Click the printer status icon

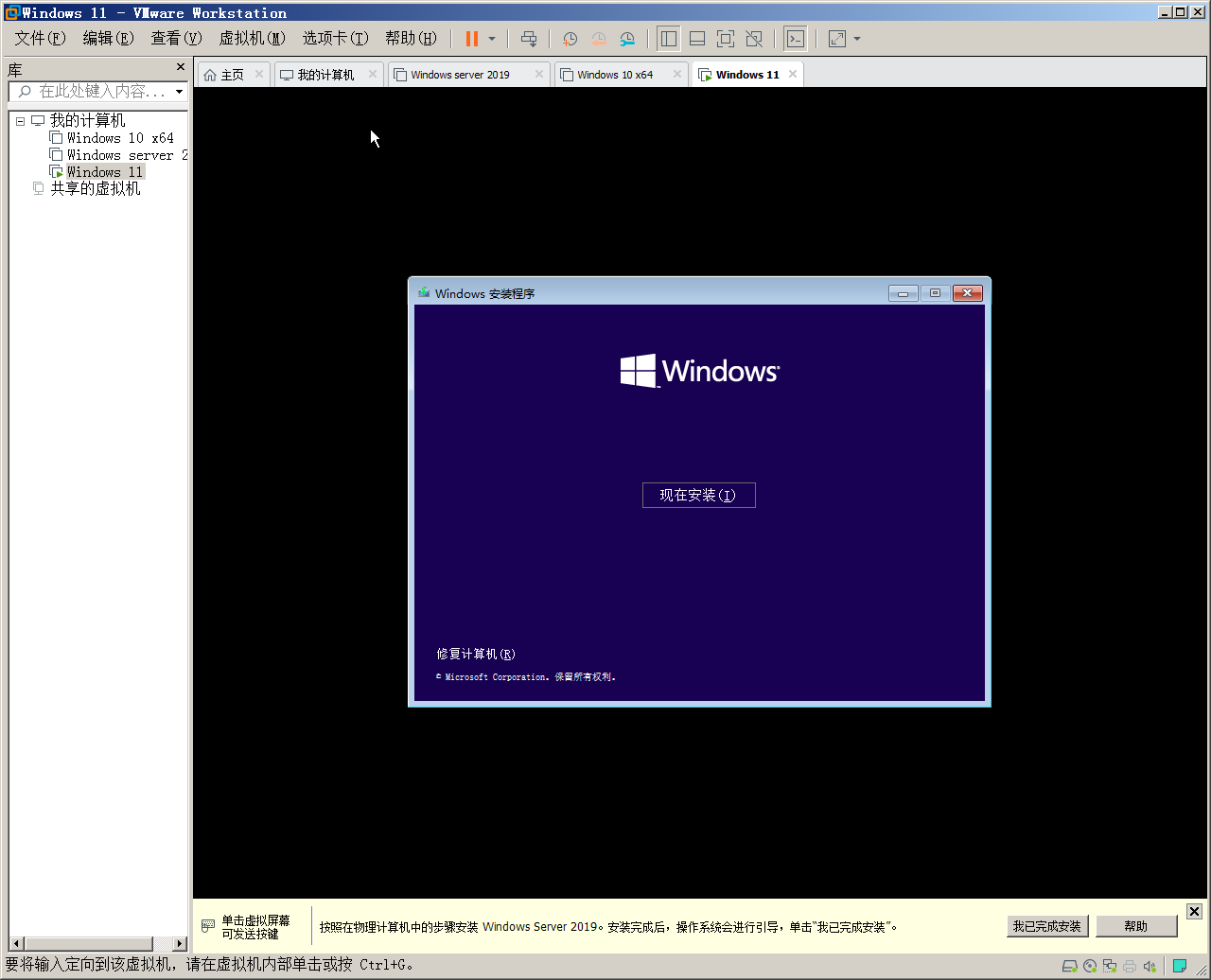click(1130, 966)
